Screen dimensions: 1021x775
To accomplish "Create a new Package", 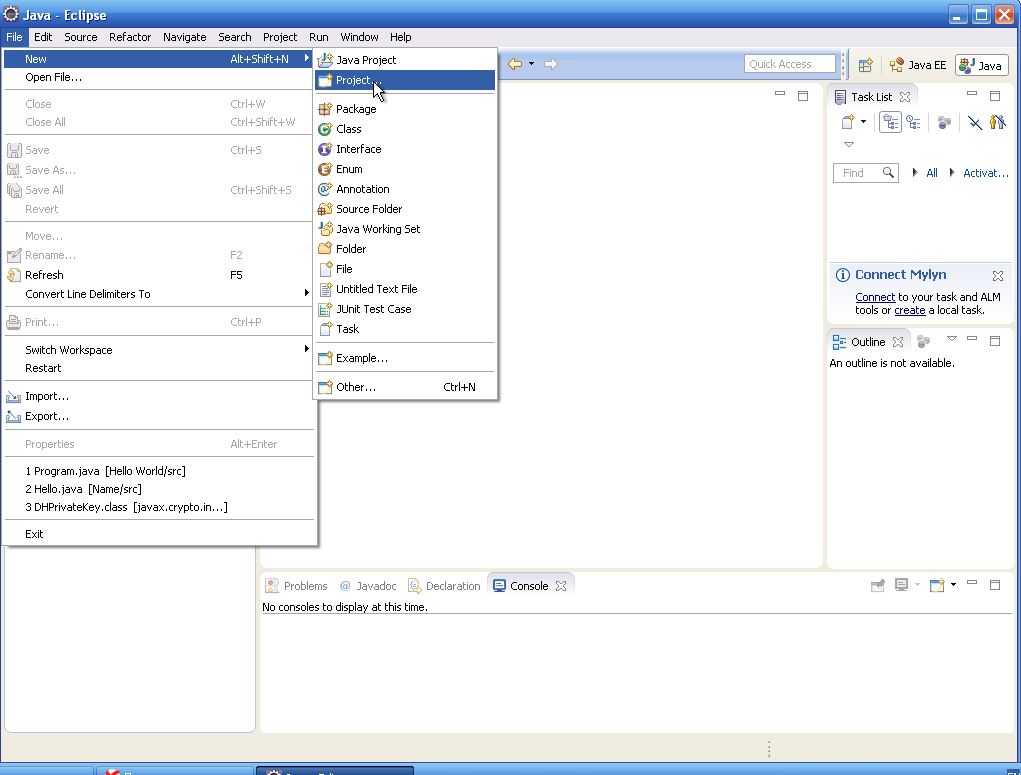I will (404, 109).
